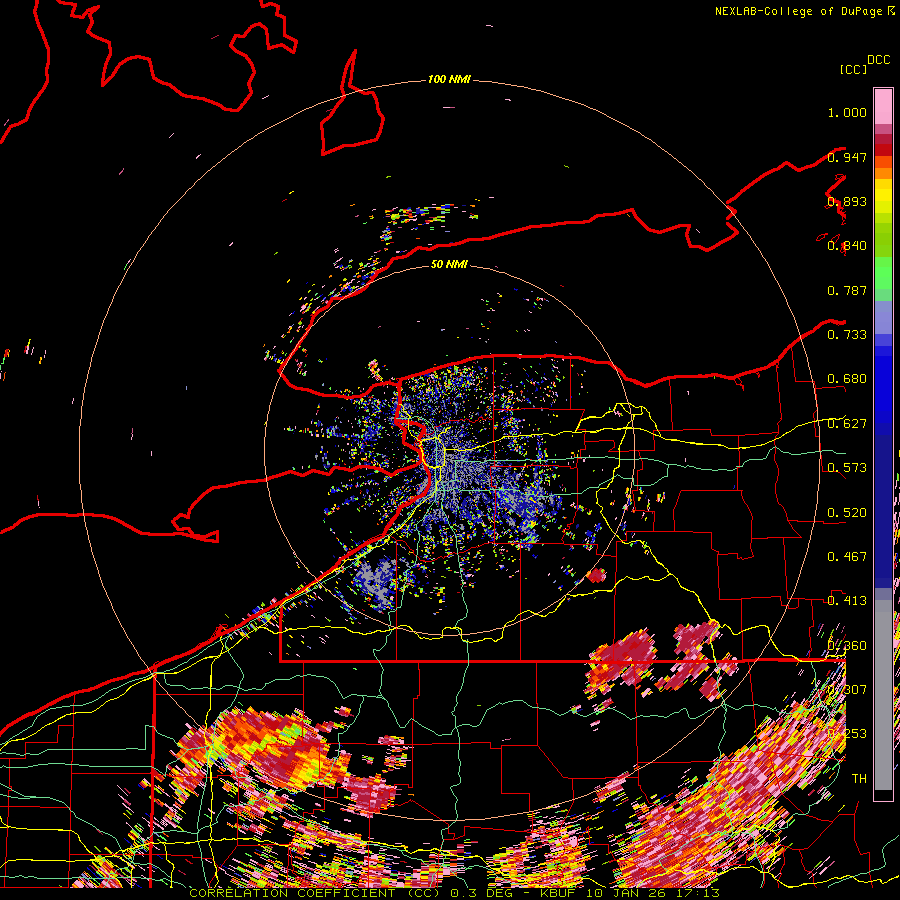Click the 0.947 scale value
Screen dimensions: 900x900
[x=847, y=157]
